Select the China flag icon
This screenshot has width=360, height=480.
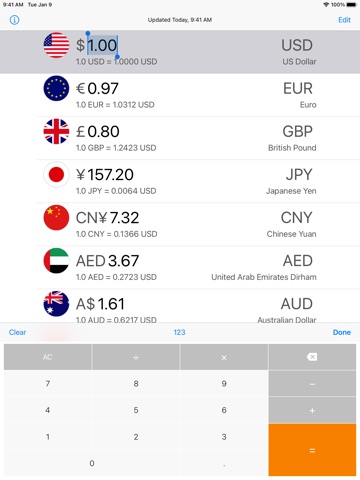(56, 217)
